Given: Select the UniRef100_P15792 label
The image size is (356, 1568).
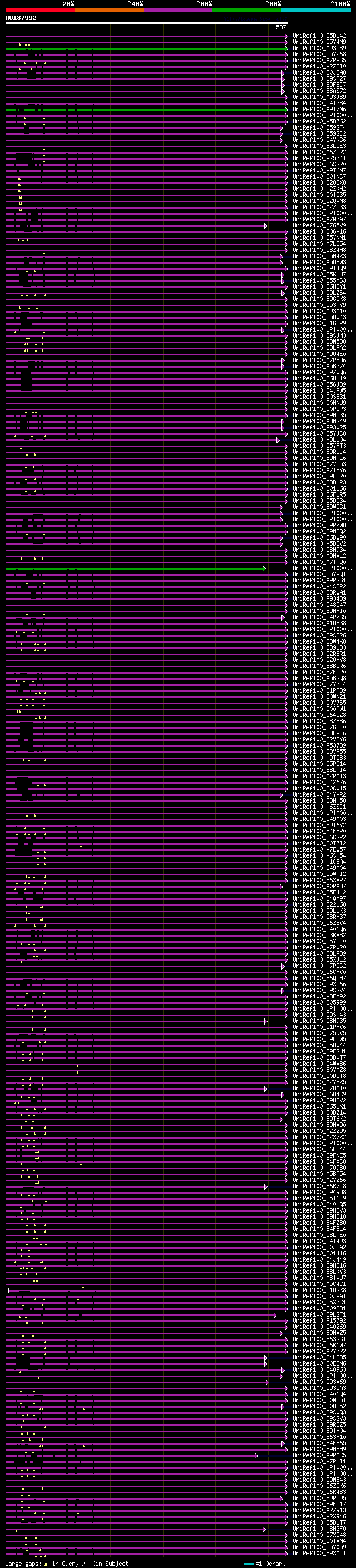Looking at the screenshot, I should click(x=319, y=1321).
